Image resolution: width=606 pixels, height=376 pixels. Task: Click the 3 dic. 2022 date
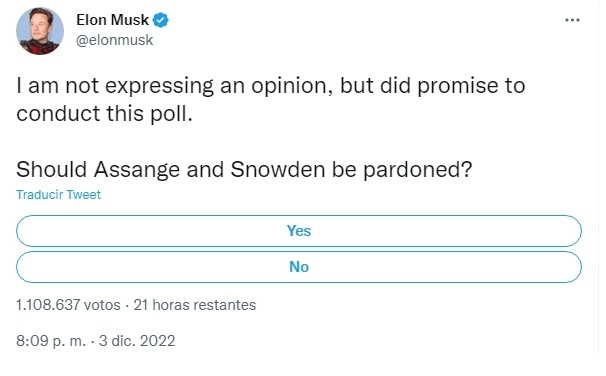click(137, 341)
